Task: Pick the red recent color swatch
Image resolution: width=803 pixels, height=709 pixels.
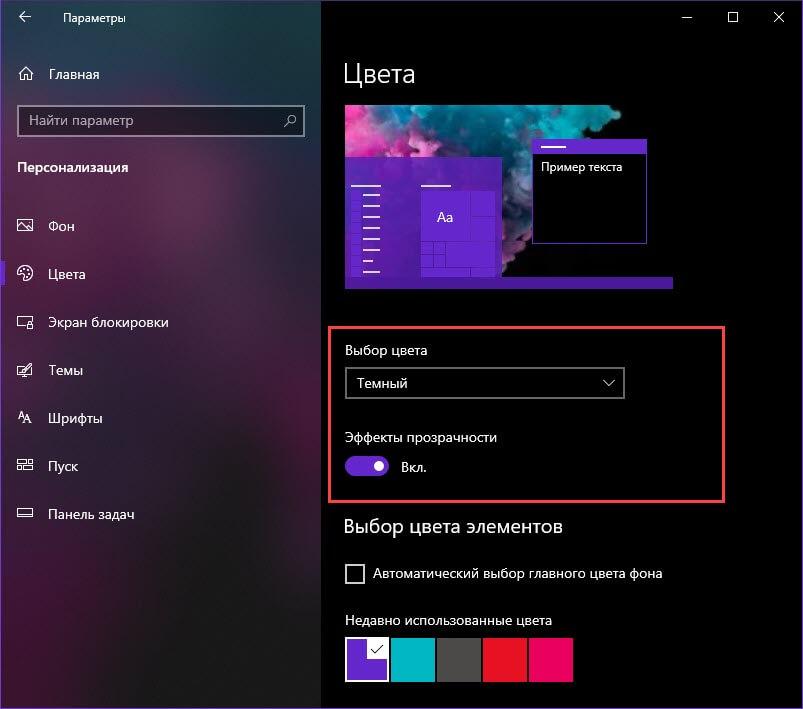Action: coord(505,659)
